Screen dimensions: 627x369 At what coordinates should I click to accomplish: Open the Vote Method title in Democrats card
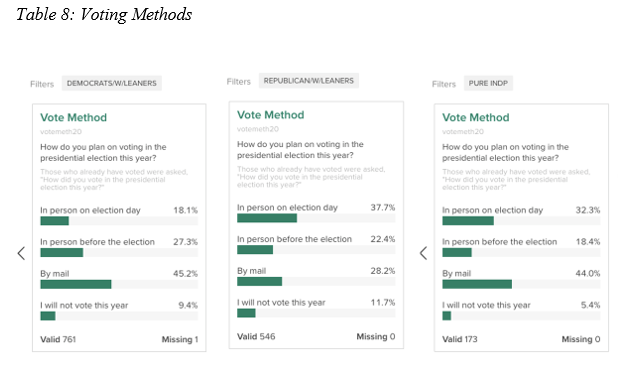click(74, 118)
